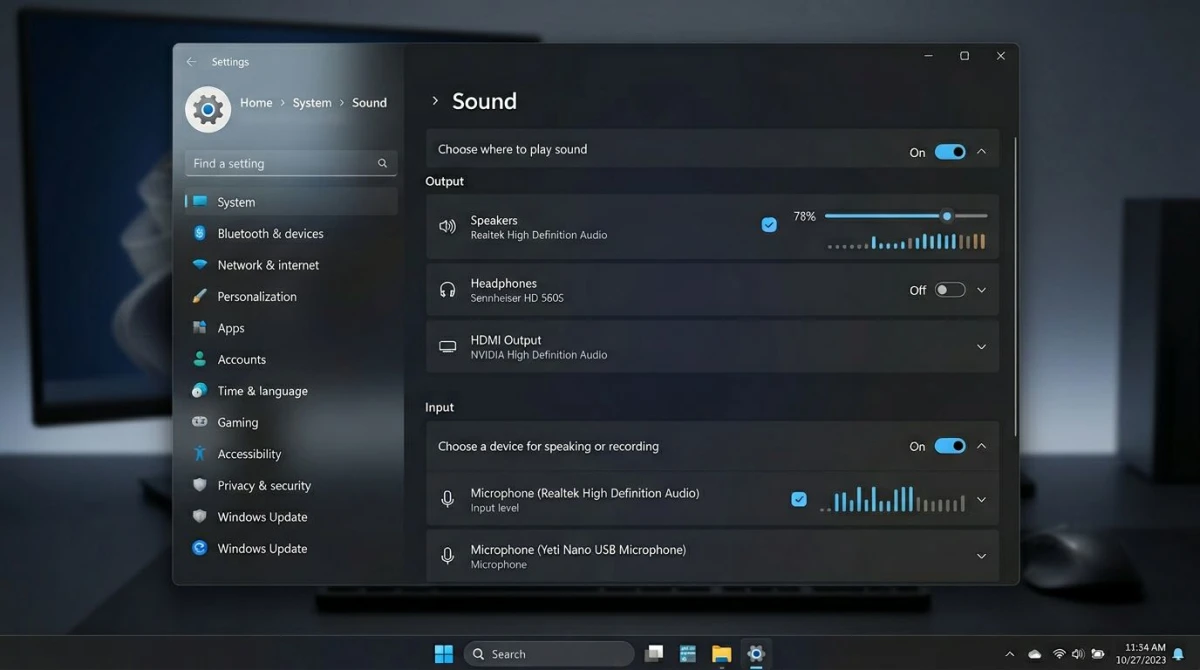Click the Bluetooth & devices sidebar icon
This screenshot has width=1200, height=670.
[x=200, y=233]
